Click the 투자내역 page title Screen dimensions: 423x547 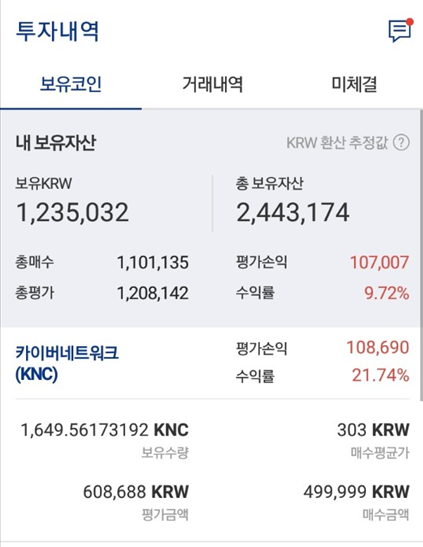(x=57, y=31)
